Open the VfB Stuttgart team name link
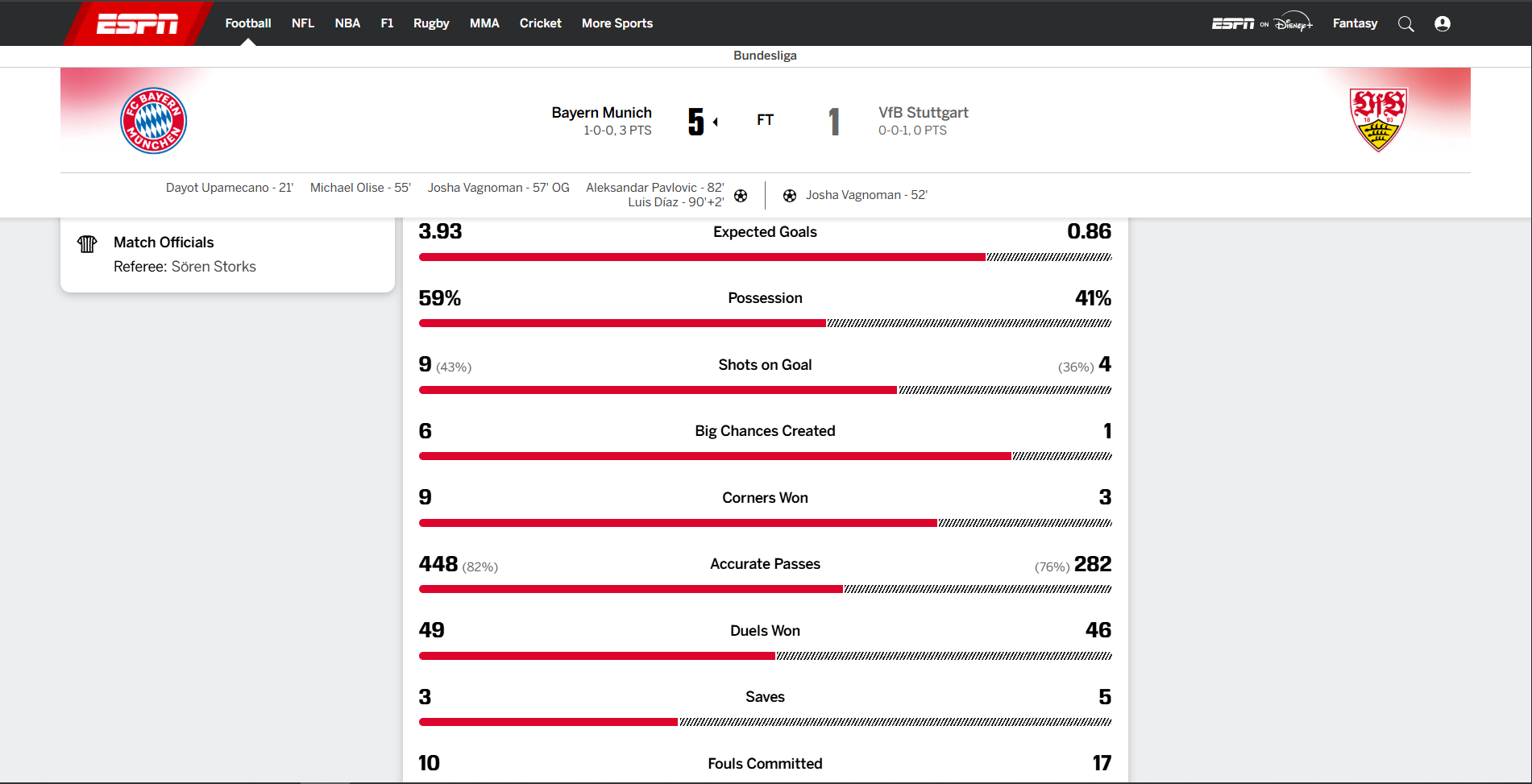The image size is (1532, 784). pyautogui.click(x=924, y=113)
